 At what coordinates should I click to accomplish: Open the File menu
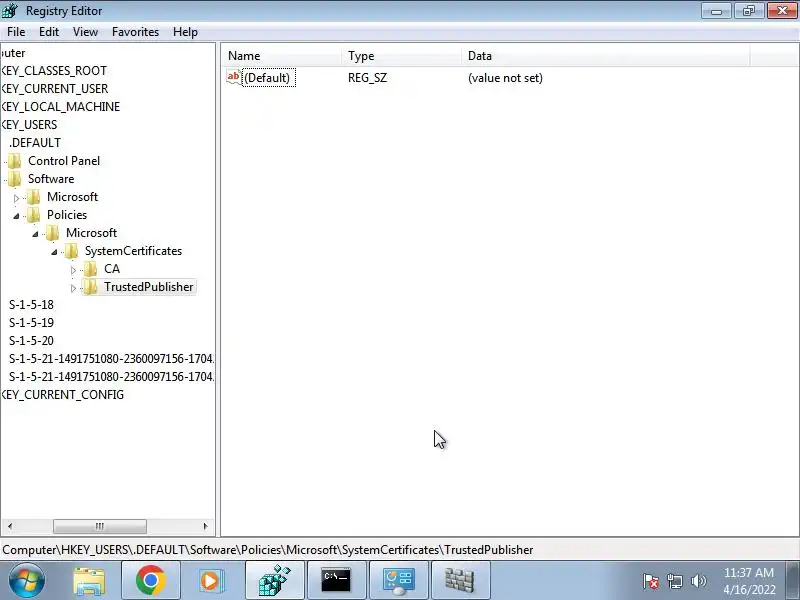click(16, 32)
